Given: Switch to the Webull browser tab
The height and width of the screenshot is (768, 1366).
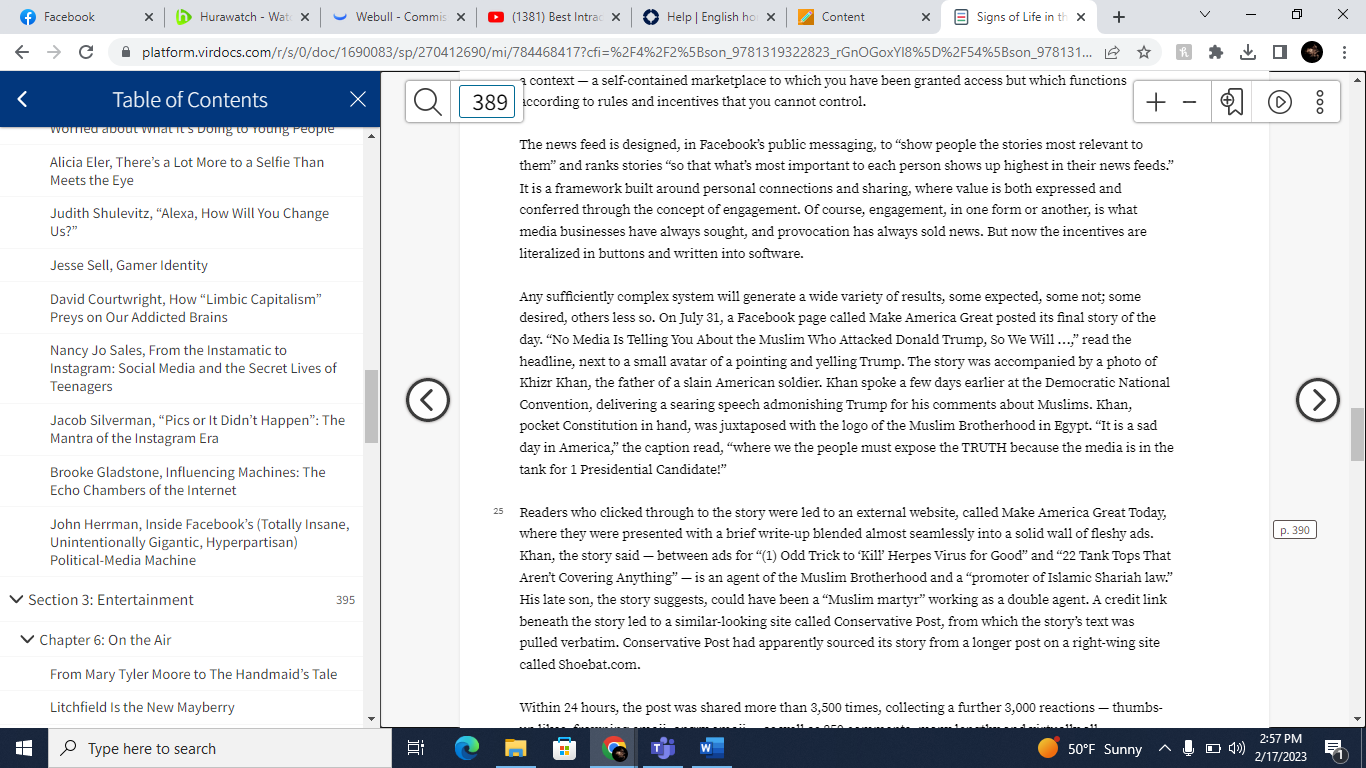Looking at the screenshot, I should pyautogui.click(x=400, y=17).
